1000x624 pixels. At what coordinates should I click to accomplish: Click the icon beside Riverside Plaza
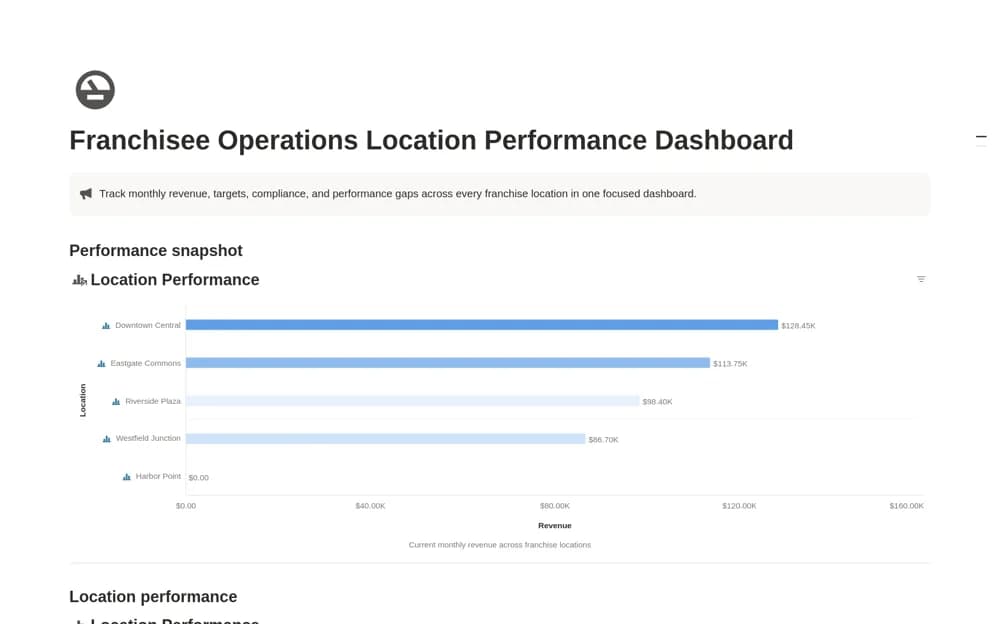116,401
